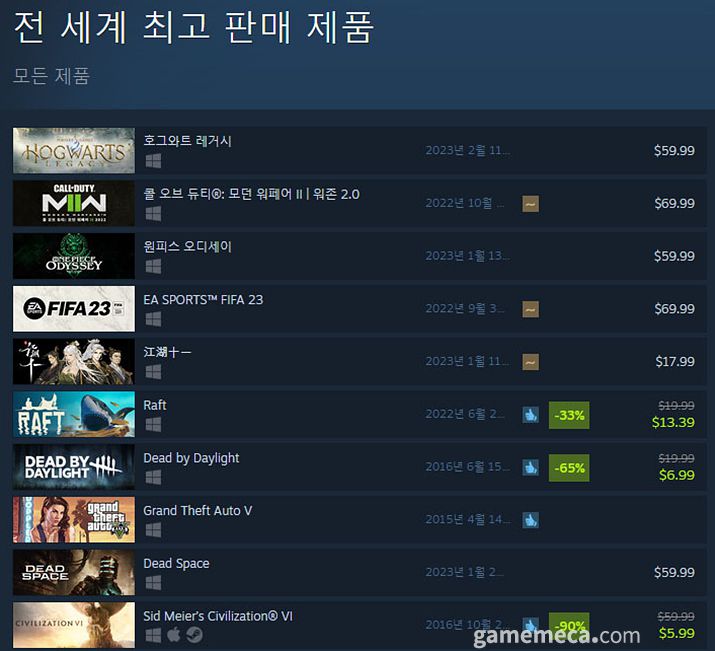Click the Apple platform icon under Civilization VI
This screenshot has height=651, width=715.
174,635
